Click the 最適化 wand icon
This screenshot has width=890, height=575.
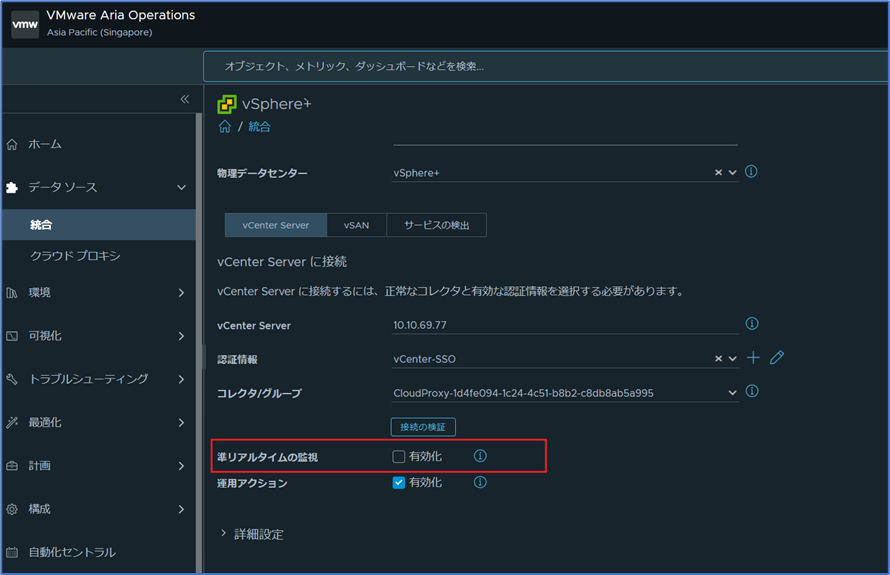[x=12, y=422]
